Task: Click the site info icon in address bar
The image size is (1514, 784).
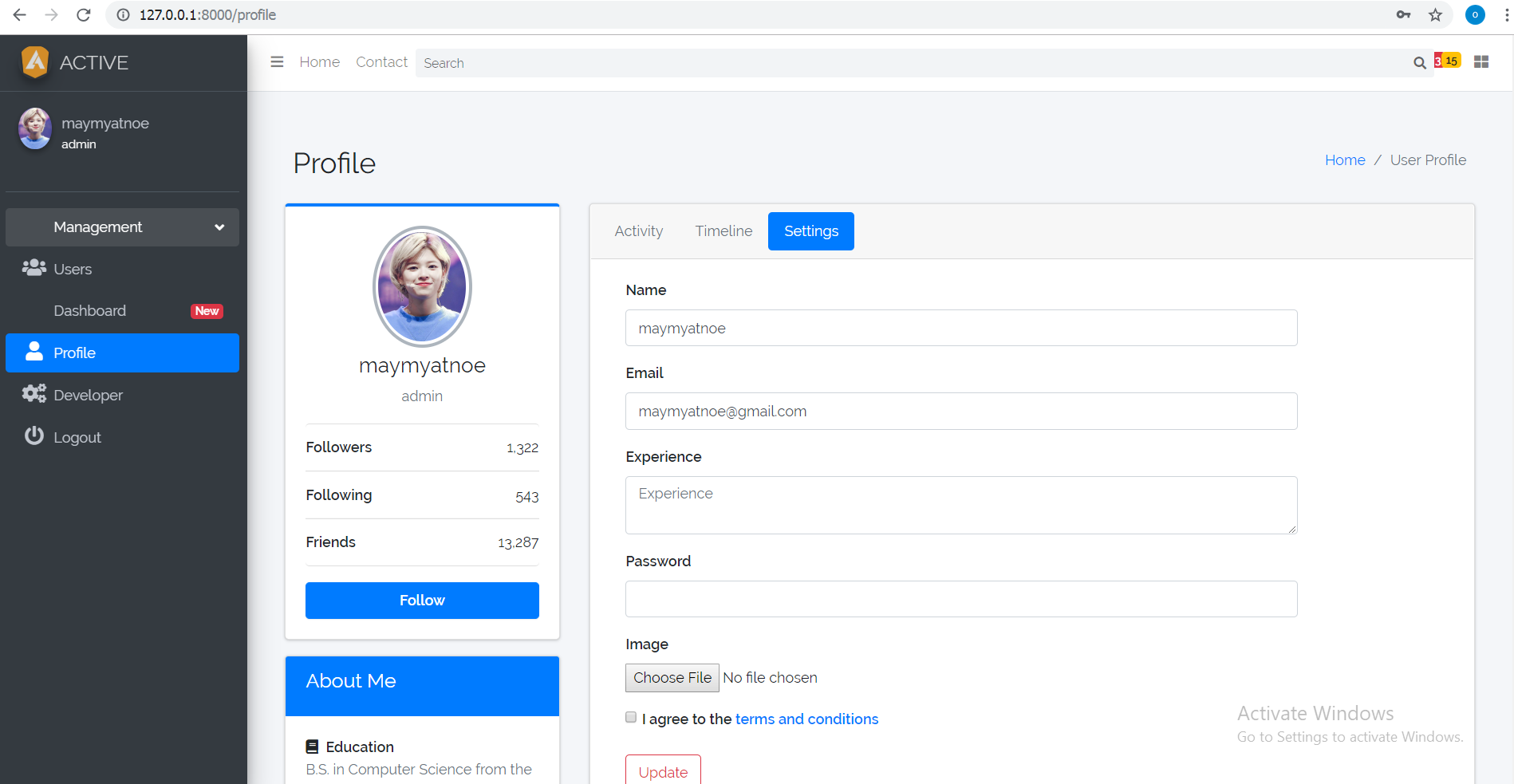Action: [x=123, y=14]
